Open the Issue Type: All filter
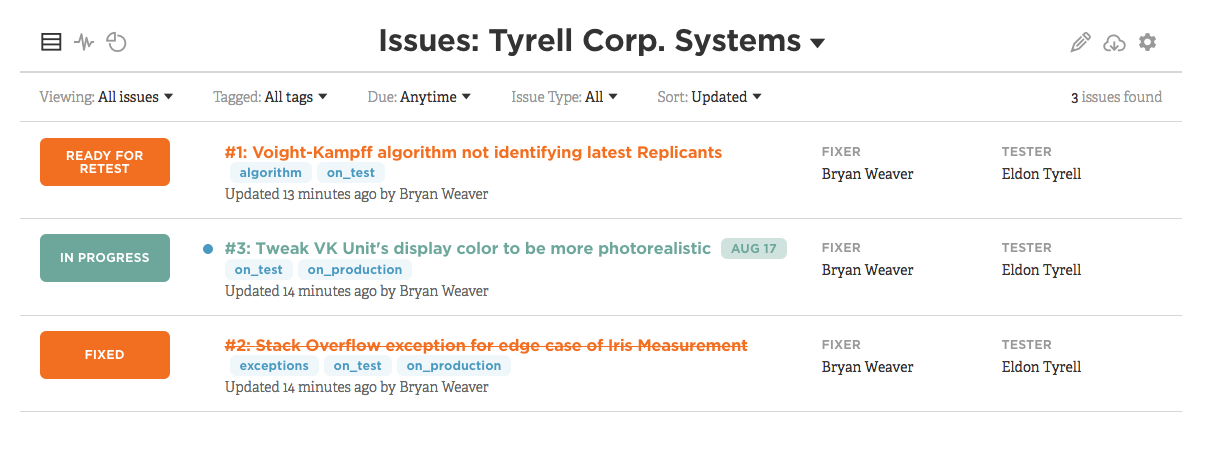The width and height of the screenshot is (1206, 452). pyautogui.click(x=565, y=97)
